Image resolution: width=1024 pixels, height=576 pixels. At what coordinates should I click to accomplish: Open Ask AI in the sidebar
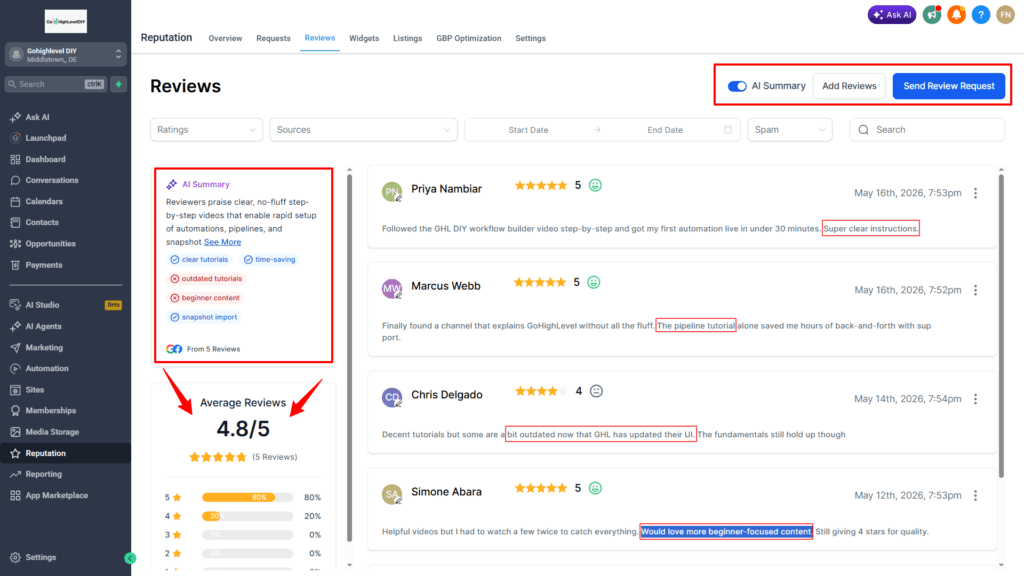37,117
